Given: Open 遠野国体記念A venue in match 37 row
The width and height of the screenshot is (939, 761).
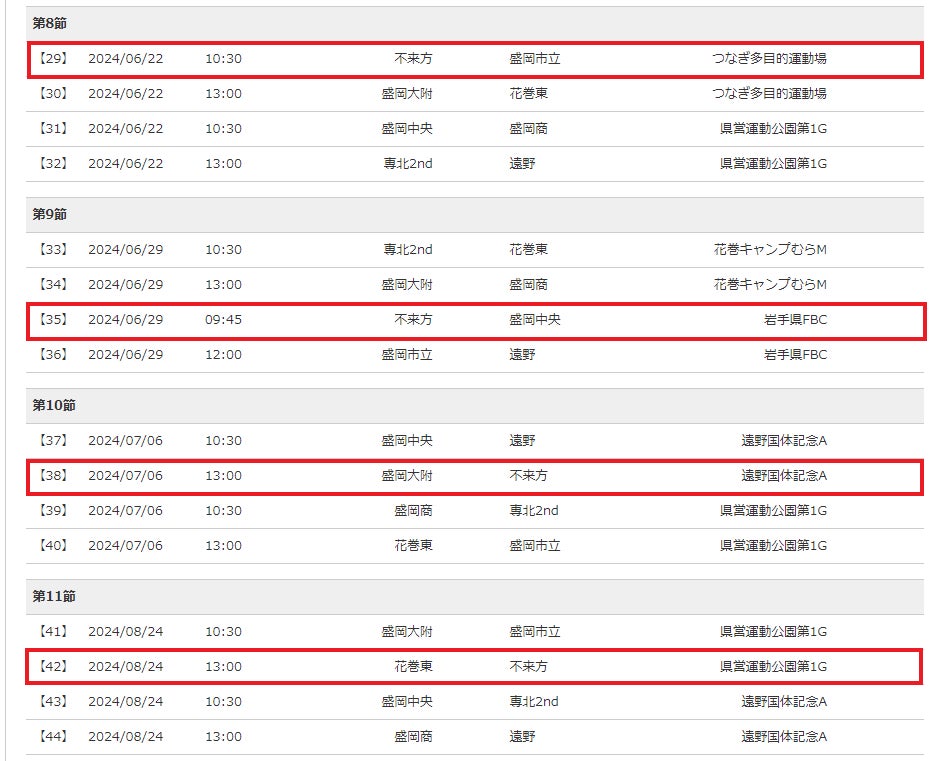Looking at the screenshot, I should pos(784,441).
